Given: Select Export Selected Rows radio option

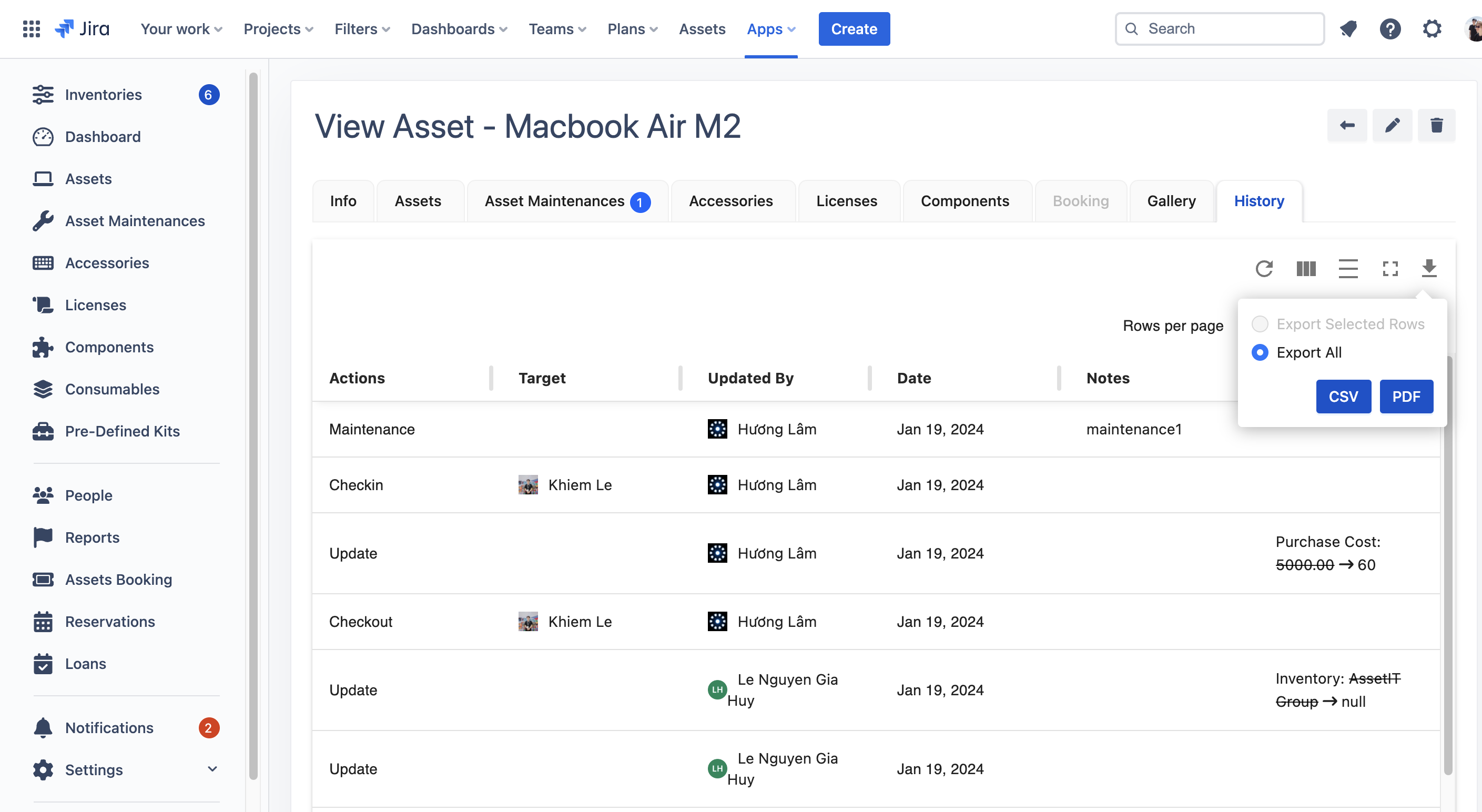Looking at the screenshot, I should pos(1260,324).
